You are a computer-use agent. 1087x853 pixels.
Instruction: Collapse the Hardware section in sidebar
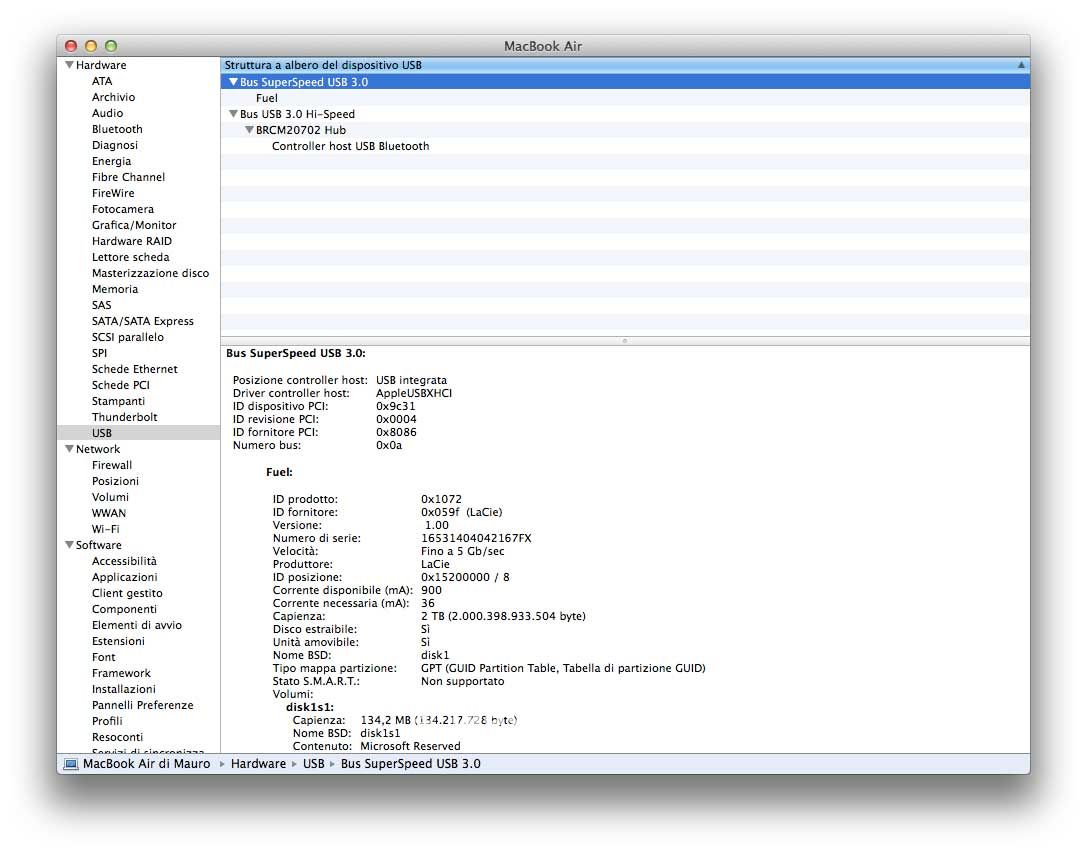pyautogui.click(x=69, y=65)
